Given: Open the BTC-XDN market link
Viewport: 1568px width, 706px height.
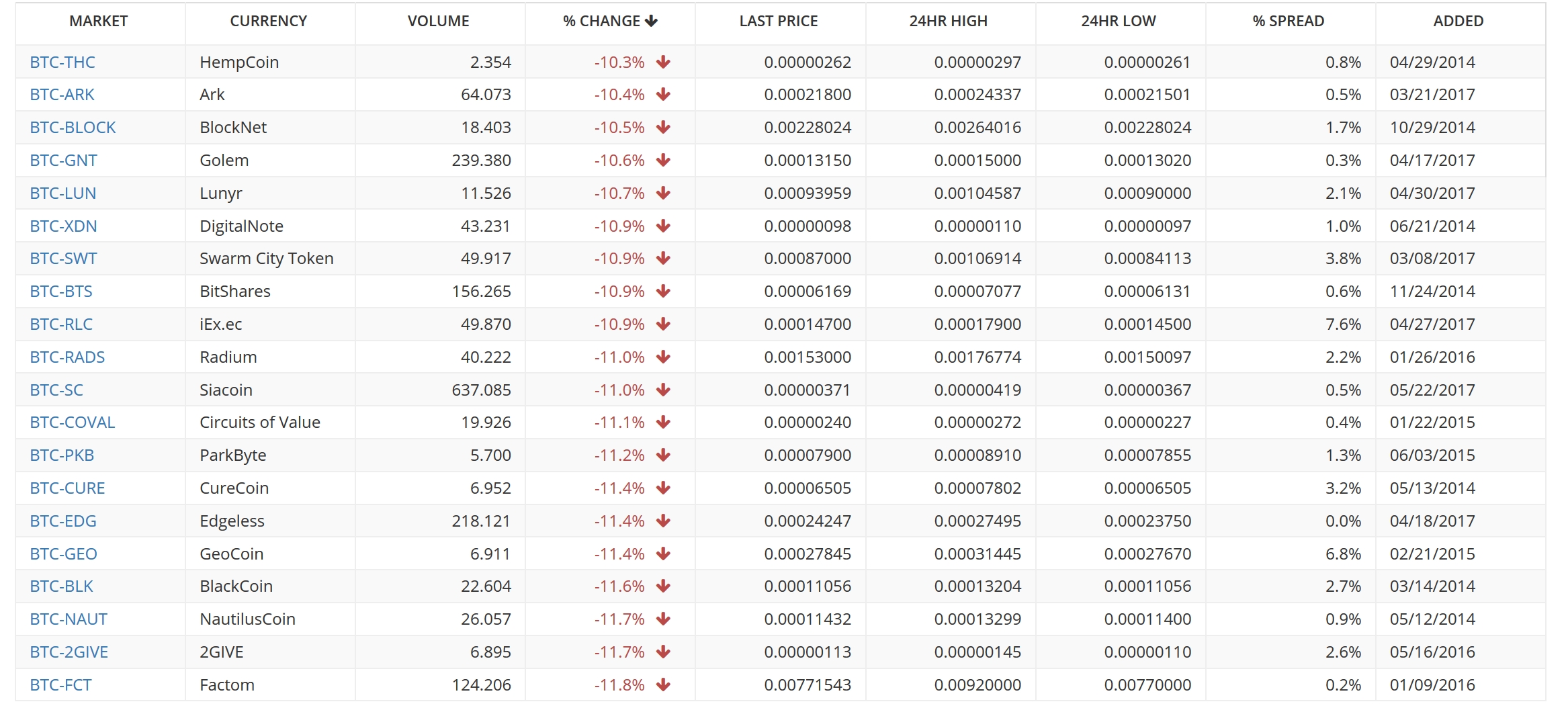Looking at the screenshot, I should (63, 226).
